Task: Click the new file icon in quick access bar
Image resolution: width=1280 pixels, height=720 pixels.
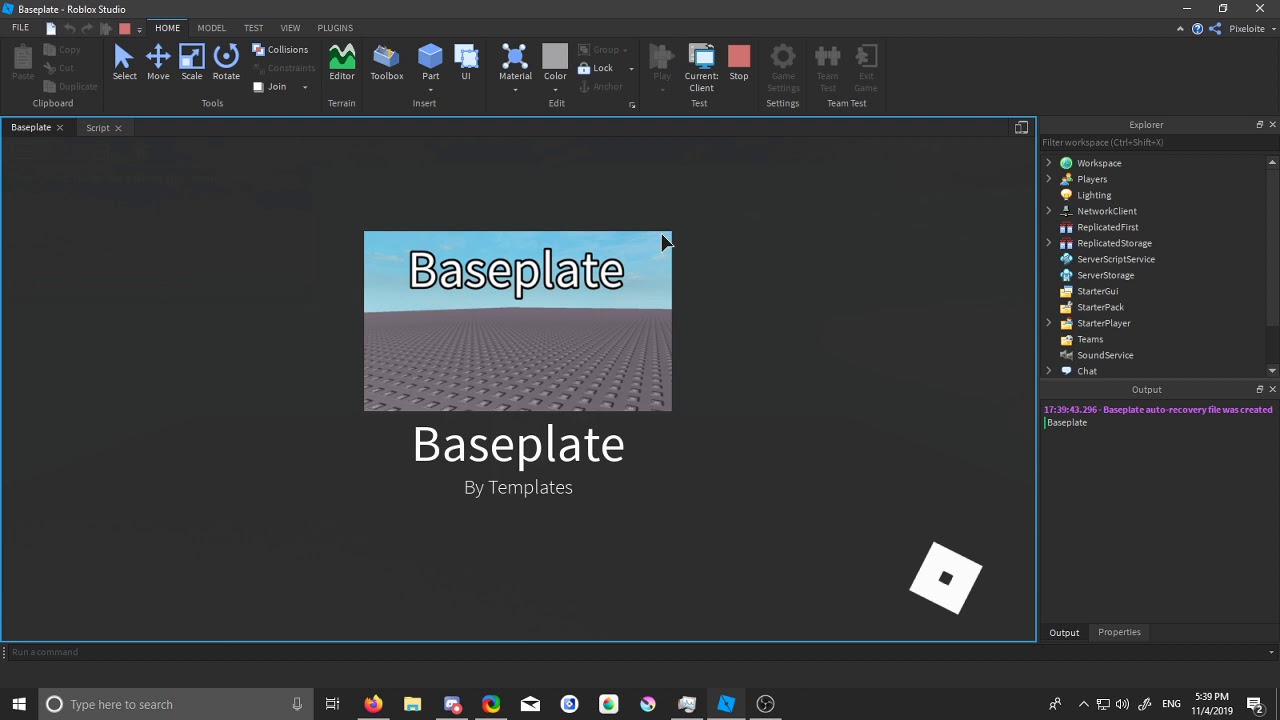Action: 51,28
